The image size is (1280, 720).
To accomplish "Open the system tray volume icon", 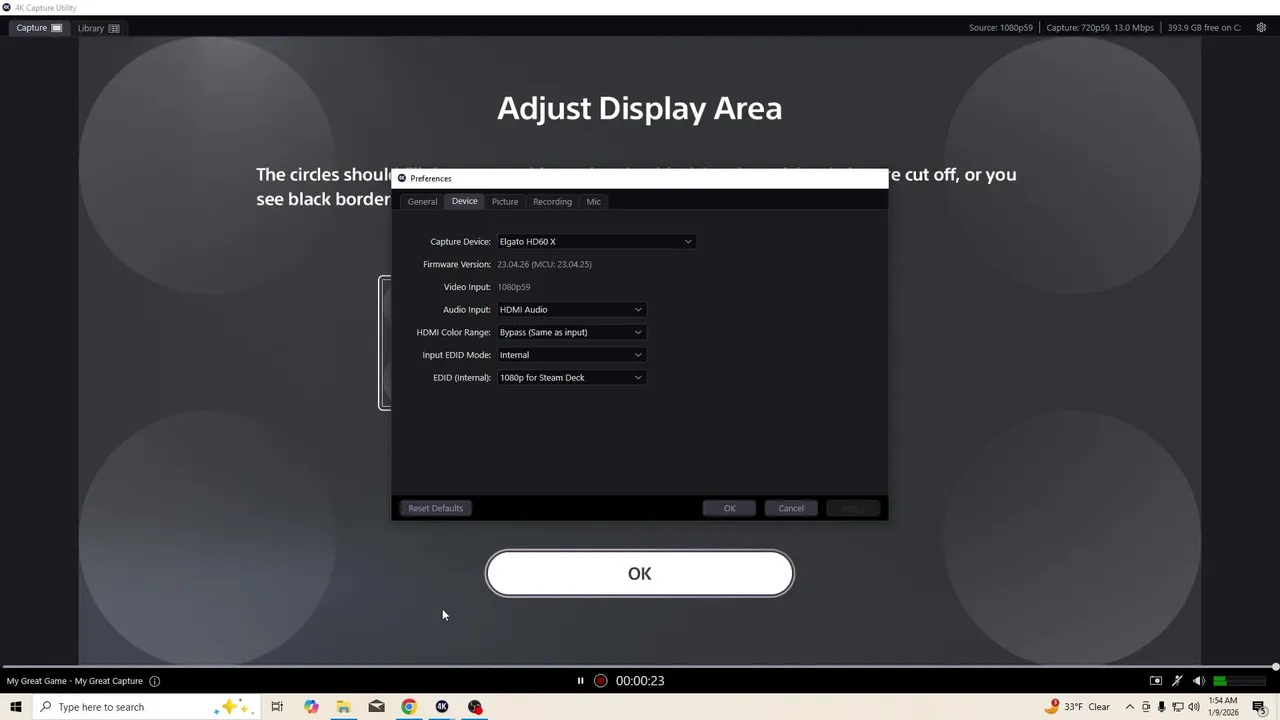I will [1194, 707].
